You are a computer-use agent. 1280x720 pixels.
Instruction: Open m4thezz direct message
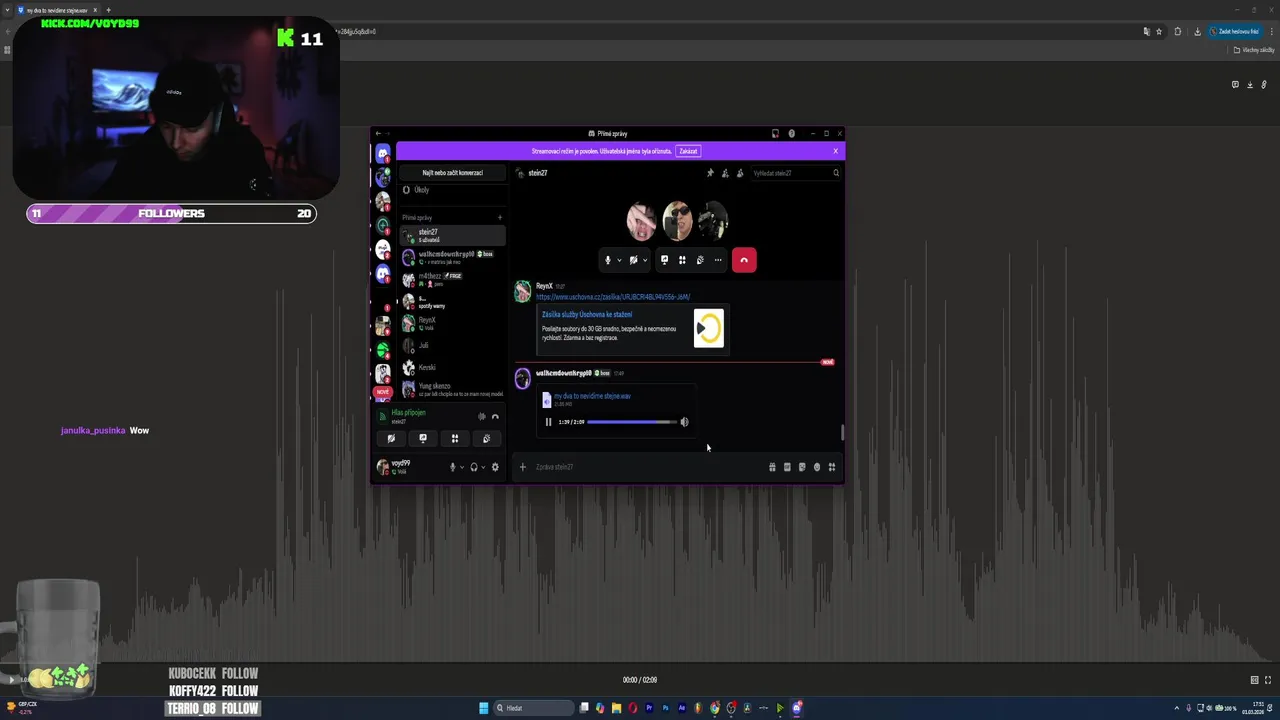click(x=452, y=279)
